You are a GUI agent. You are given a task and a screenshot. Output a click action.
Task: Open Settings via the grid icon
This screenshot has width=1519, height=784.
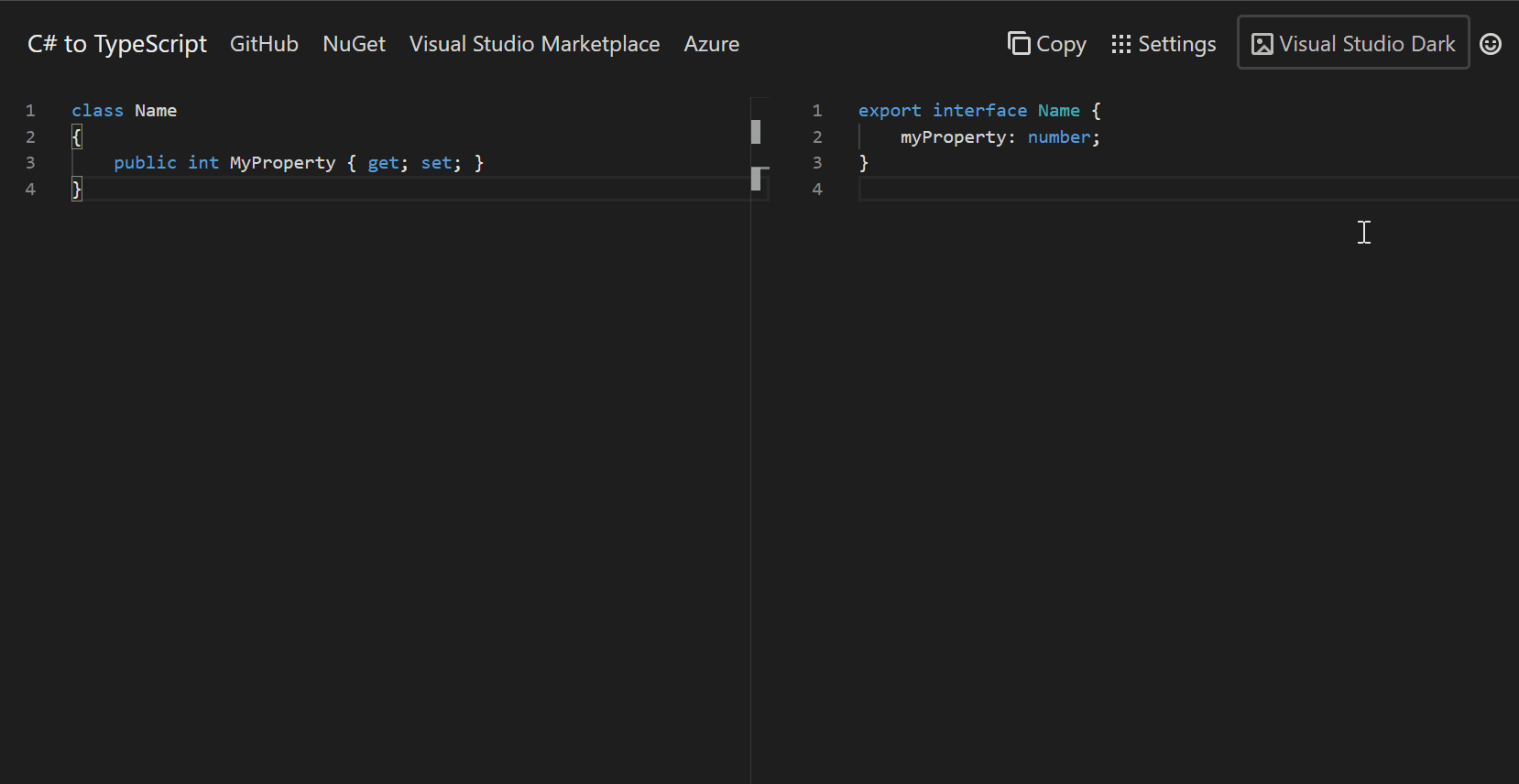click(x=1121, y=44)
